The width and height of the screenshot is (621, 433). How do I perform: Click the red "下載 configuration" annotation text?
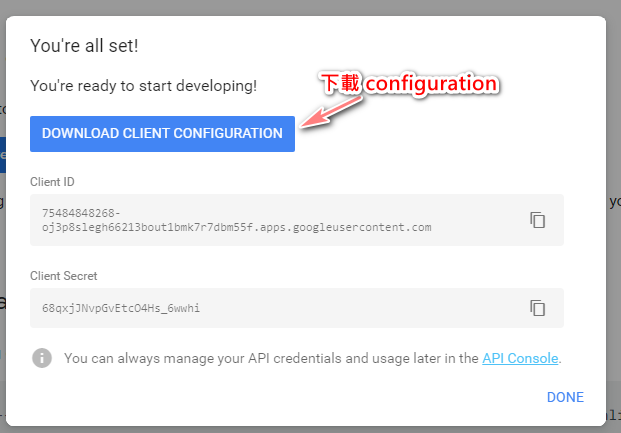409,84
